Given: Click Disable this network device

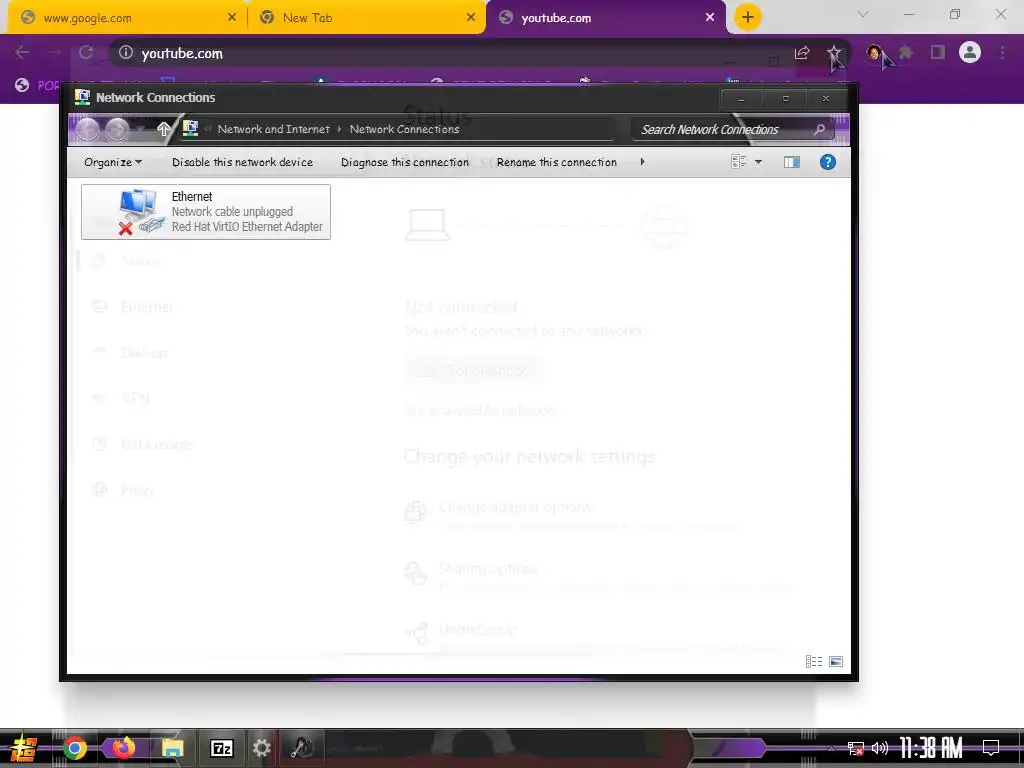Looking at the screenshot, I should 242,162.
